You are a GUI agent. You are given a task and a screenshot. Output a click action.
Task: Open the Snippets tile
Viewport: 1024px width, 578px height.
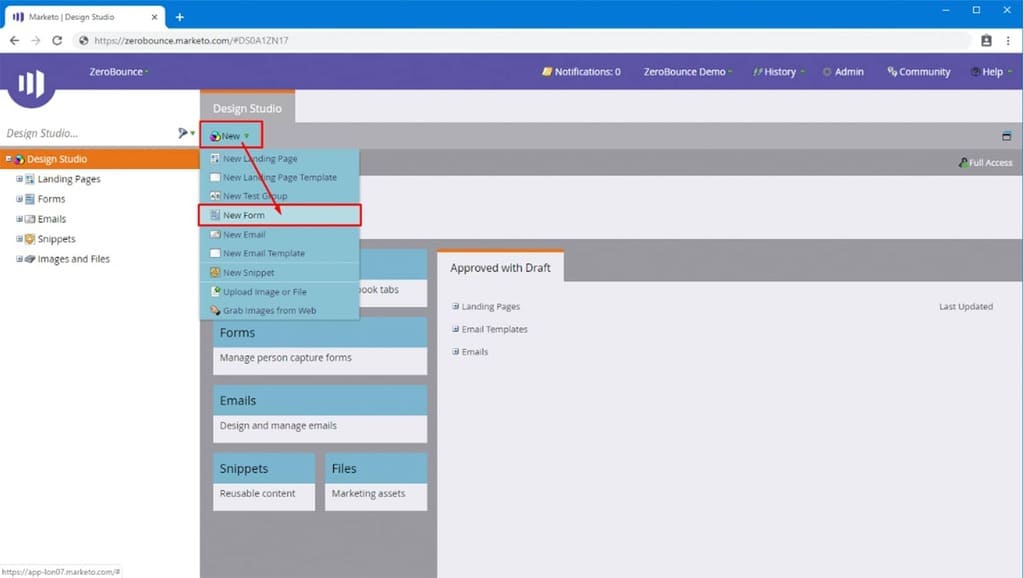[264, 482]
